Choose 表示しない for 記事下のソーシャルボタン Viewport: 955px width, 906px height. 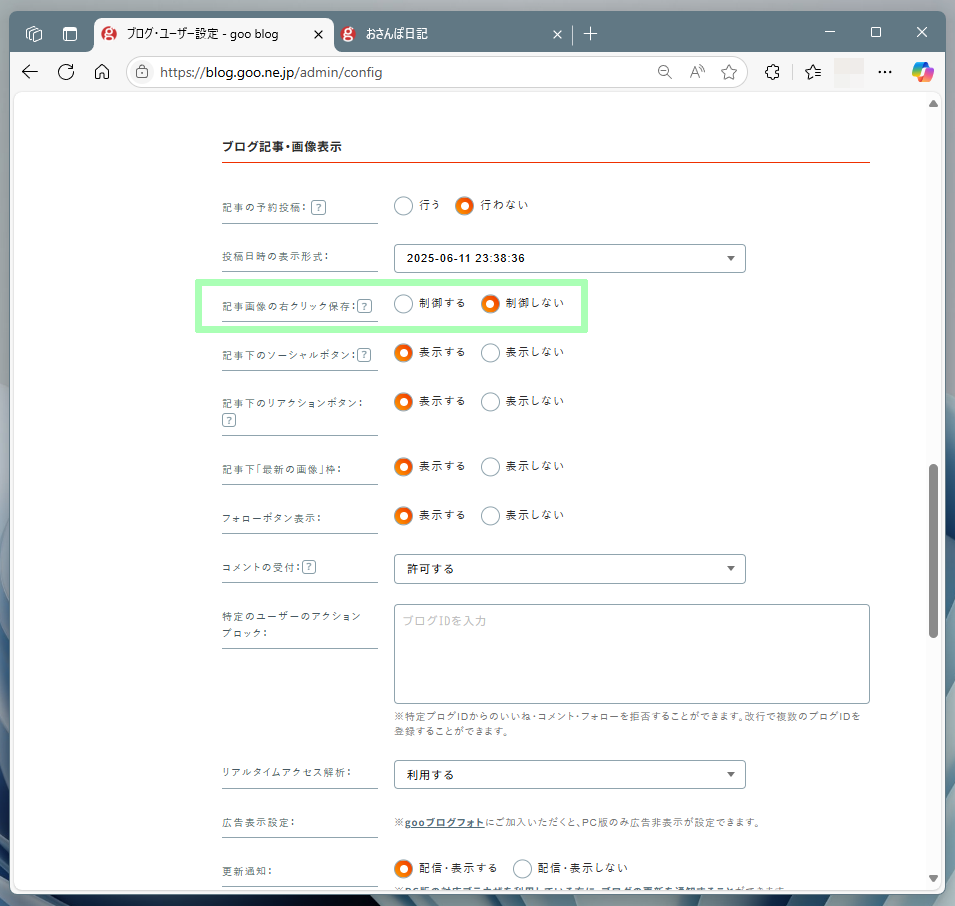tap(490, 353)
